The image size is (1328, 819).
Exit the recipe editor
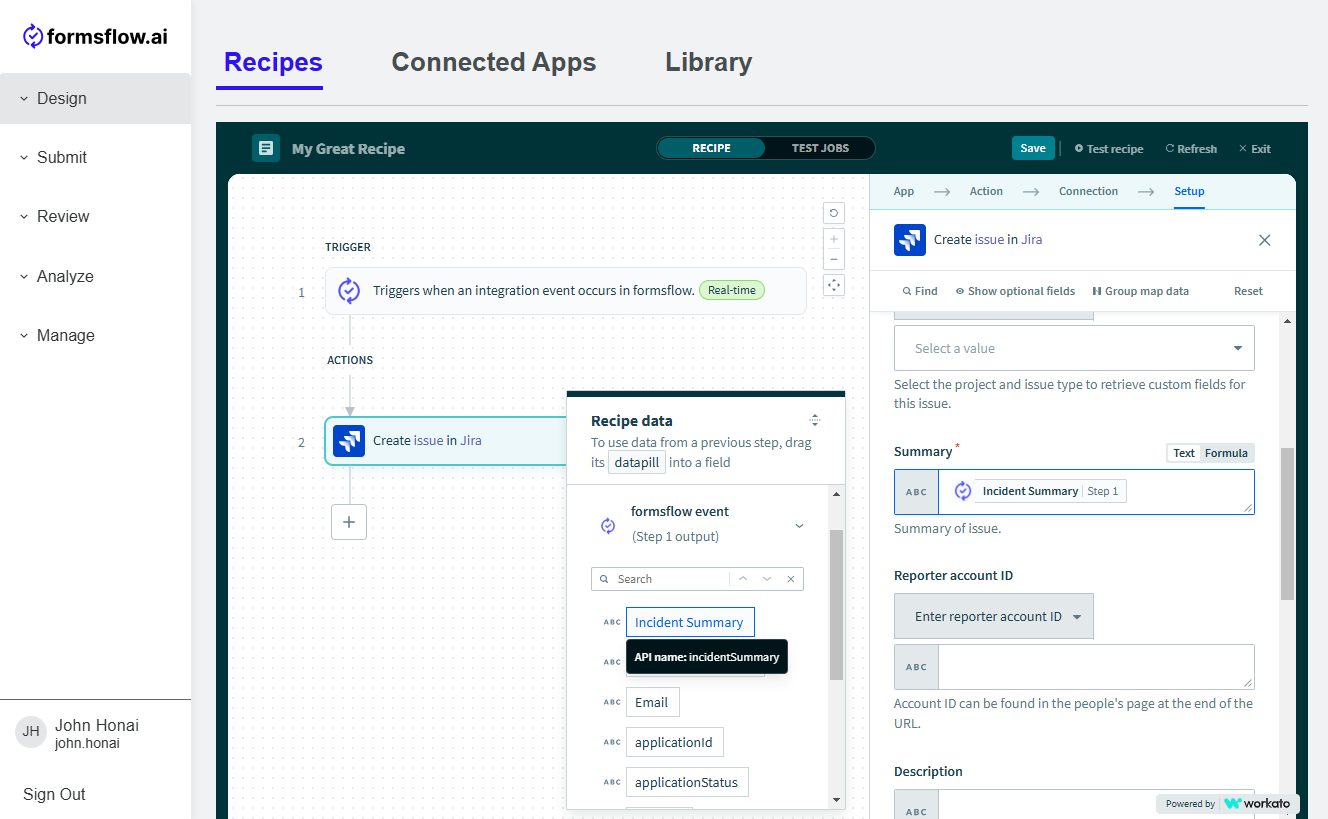(x=1255, y=148)
